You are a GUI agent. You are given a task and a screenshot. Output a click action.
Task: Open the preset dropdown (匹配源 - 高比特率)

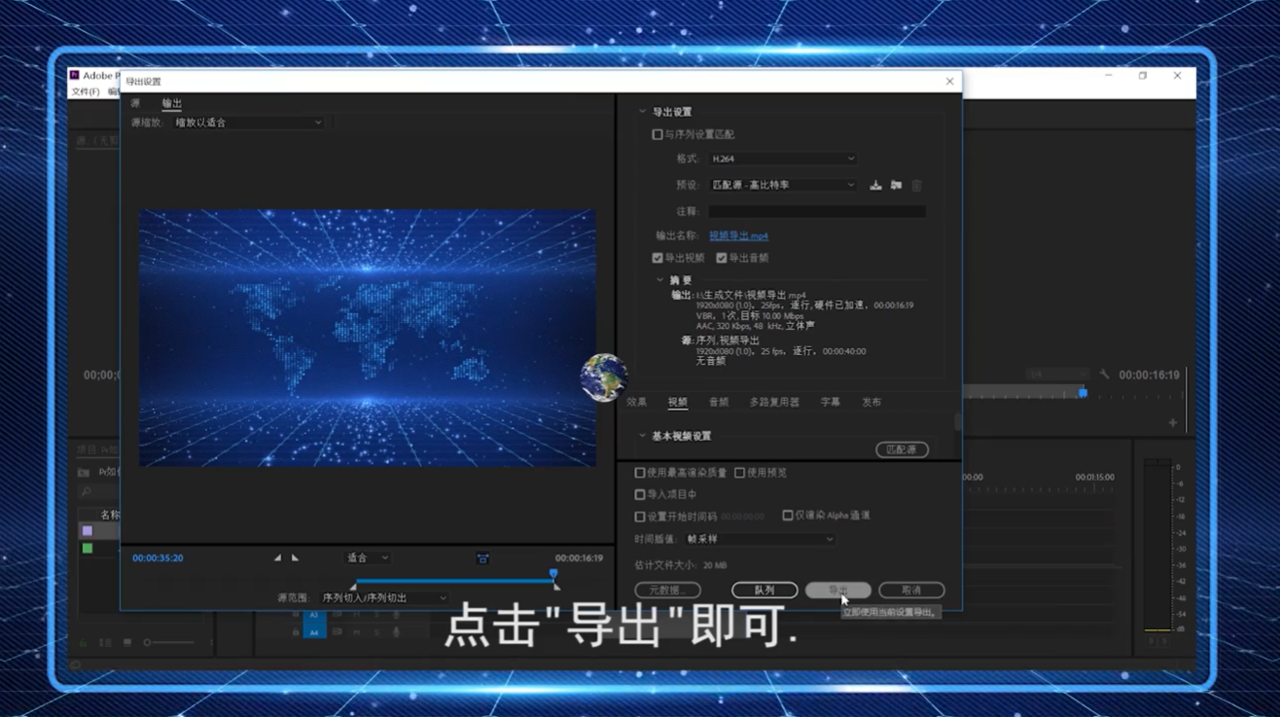pyautogui.click(x=783, y=185)
